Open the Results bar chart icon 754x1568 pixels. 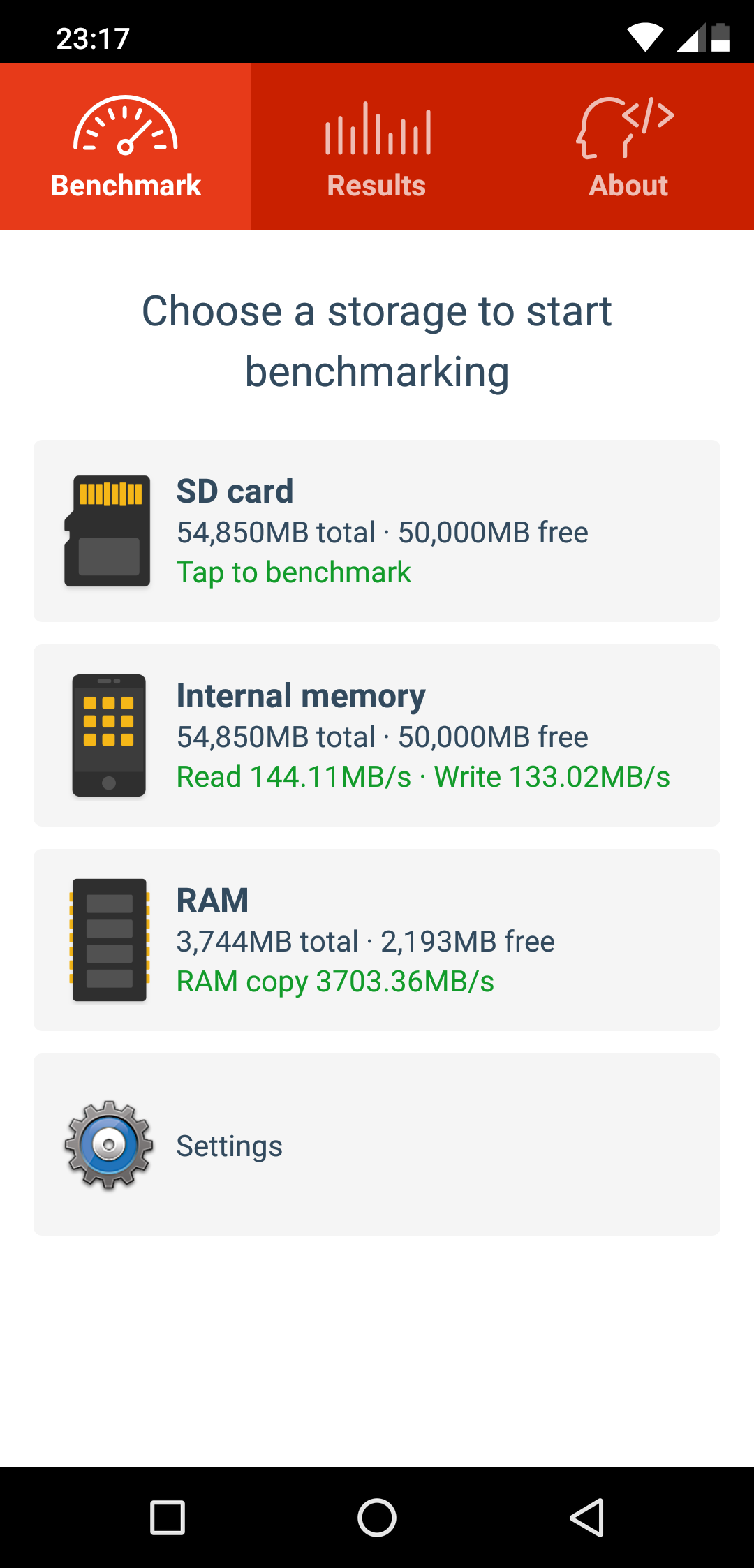(x=378, y=128)
